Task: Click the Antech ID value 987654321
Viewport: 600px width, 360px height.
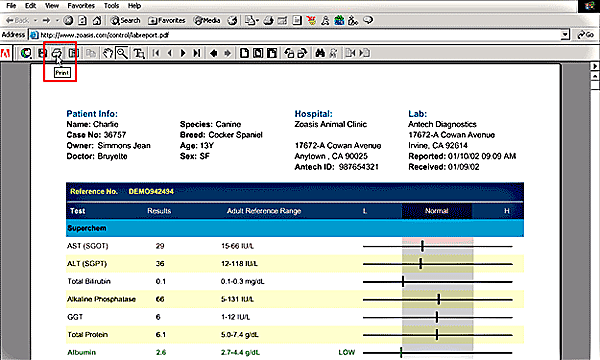Action: click(x=359, y=167)
